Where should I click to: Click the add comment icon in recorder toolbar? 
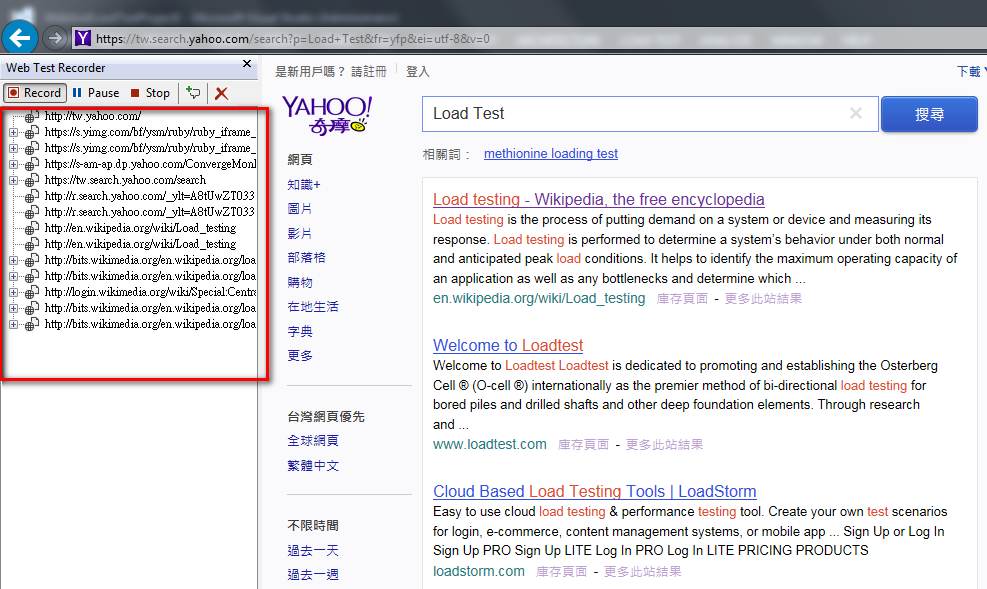point(193,93)
